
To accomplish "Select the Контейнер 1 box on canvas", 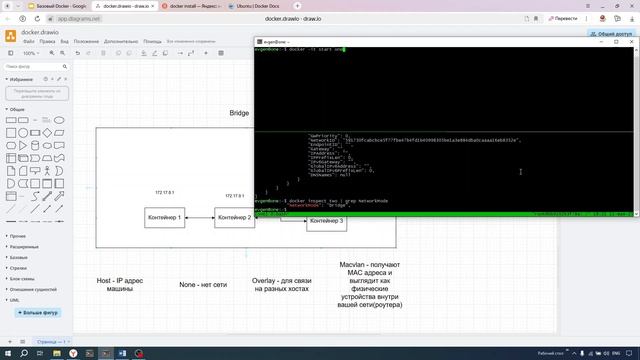I will click(x=164, y=218).
